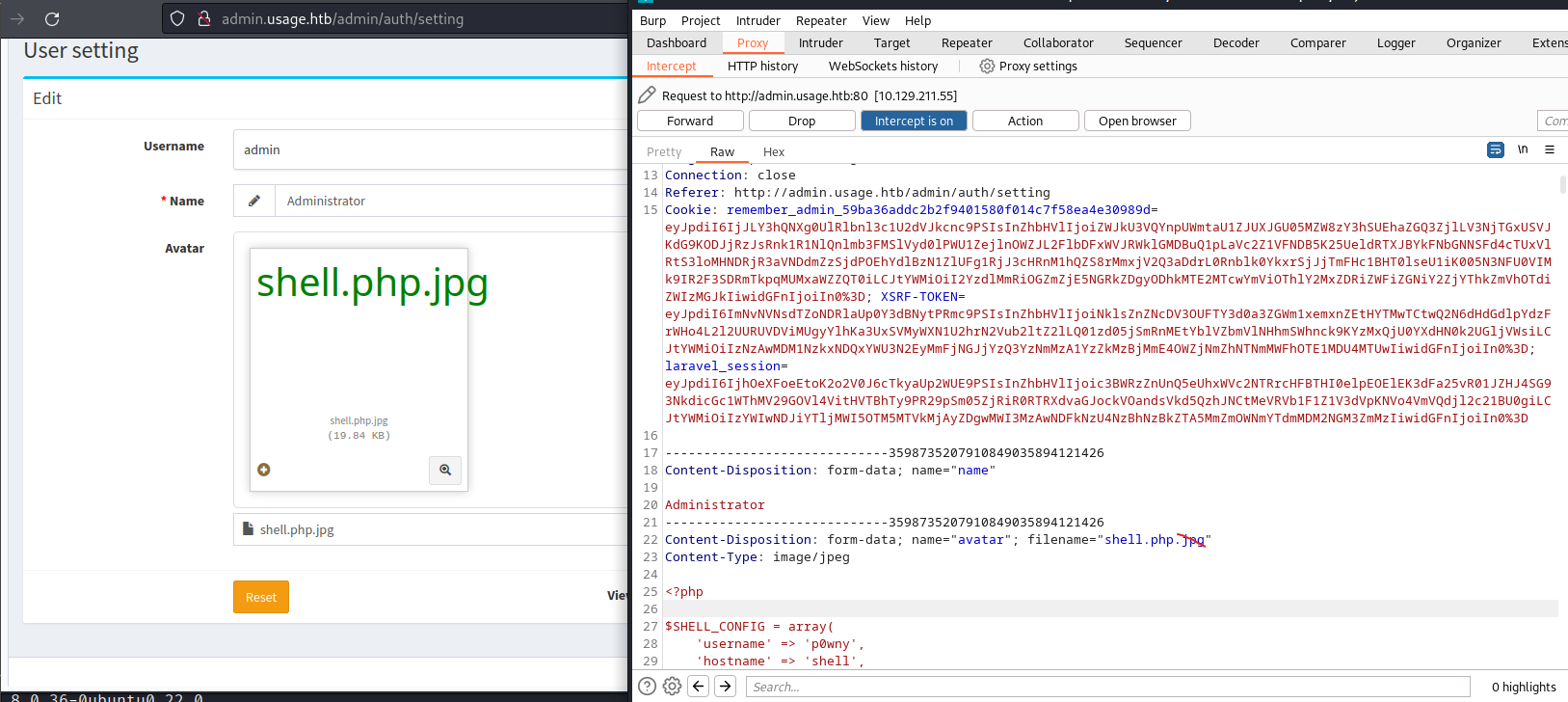Click the filename shell.php.jpg in request

(1156, 540)
